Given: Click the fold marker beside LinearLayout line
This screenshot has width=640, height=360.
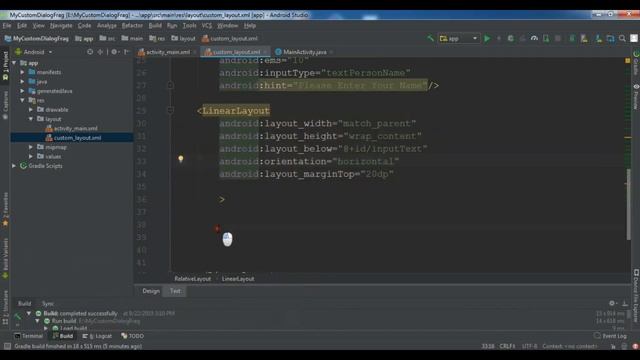Looking at the screenshot, I should [x=171, y=110].
